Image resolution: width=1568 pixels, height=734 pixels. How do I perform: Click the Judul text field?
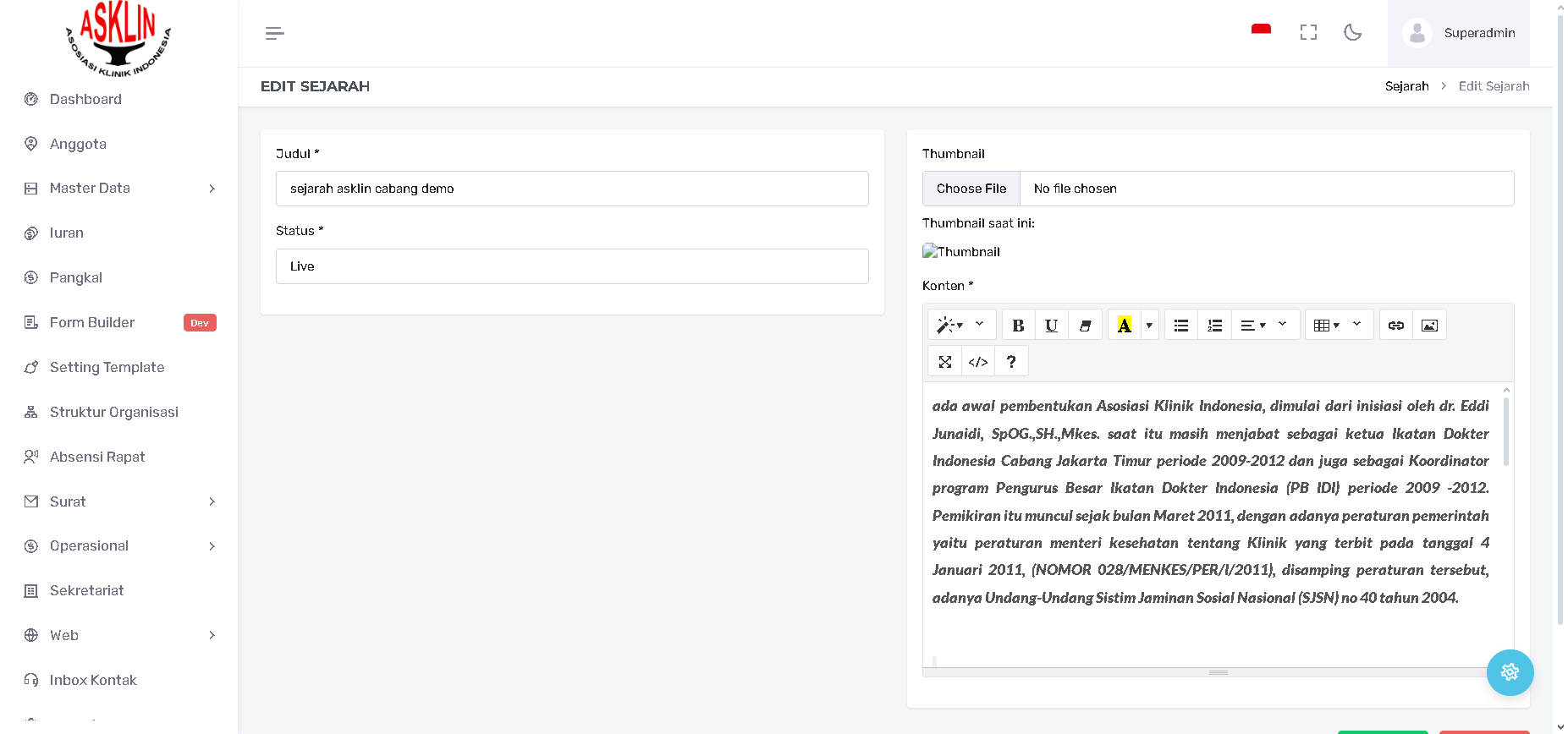[572, 189]
